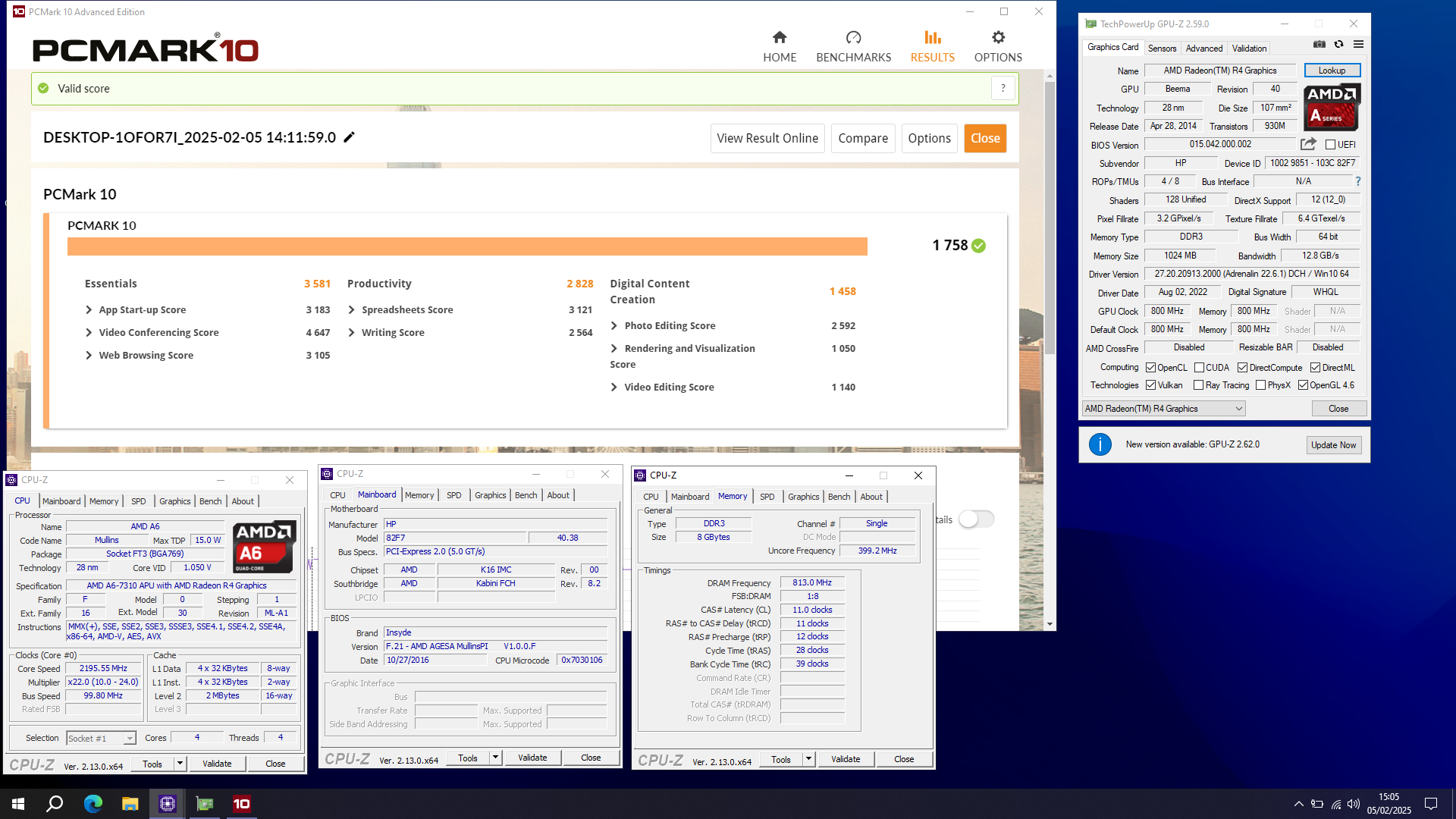Click AMD A6 logo in CPU-Z
The height and width of the screenshot is (819, 1456).
point(263,547)
